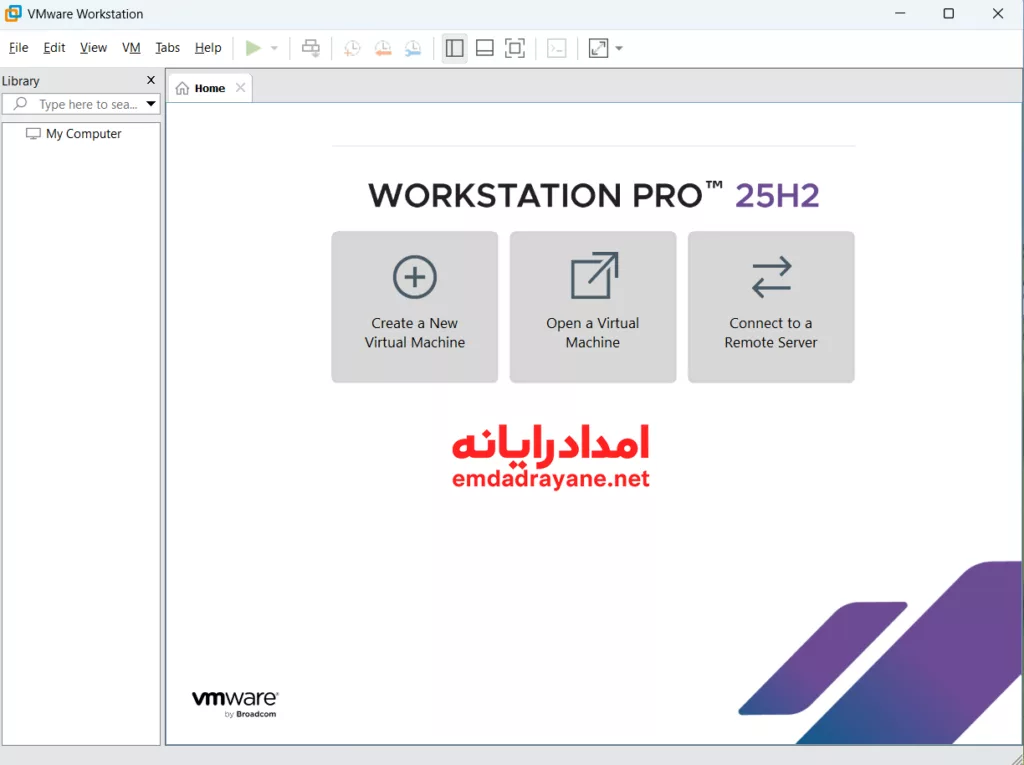
Task: Open the Snapshot Manager
Action: point(413,47)
